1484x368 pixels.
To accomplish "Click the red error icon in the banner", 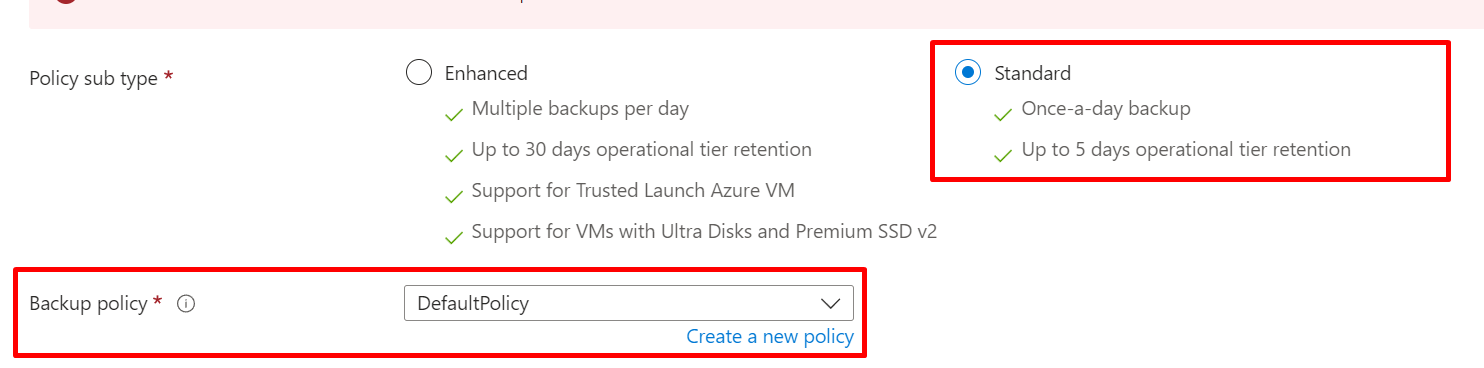I will tap(66, 3).
